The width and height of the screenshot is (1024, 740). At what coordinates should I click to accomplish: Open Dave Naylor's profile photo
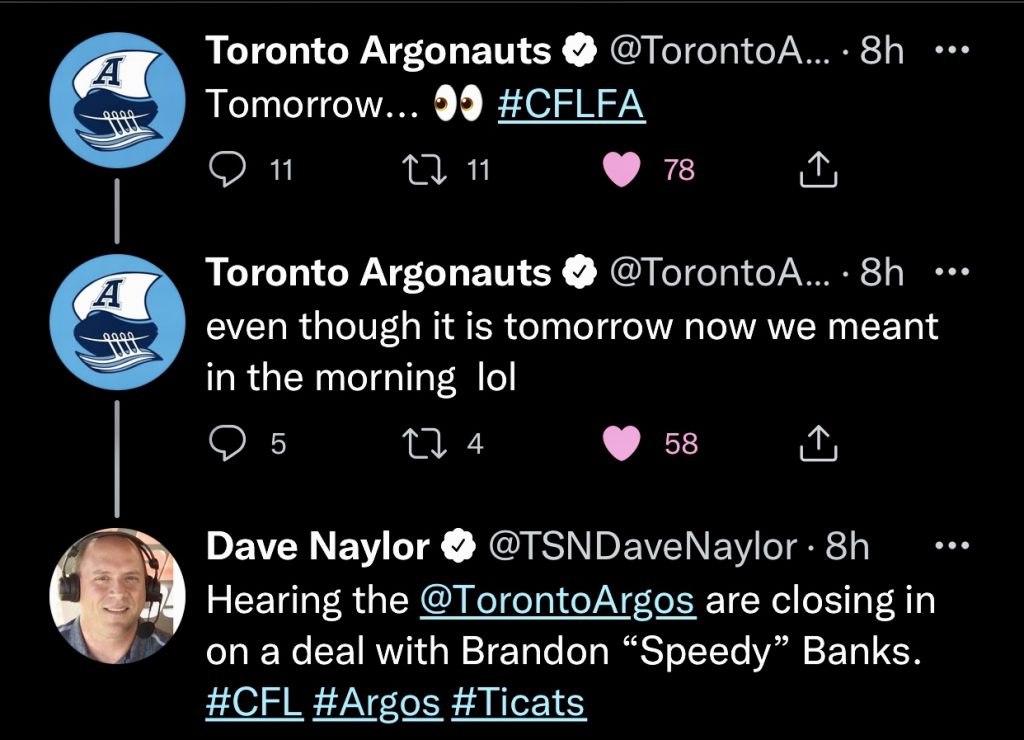117,595
